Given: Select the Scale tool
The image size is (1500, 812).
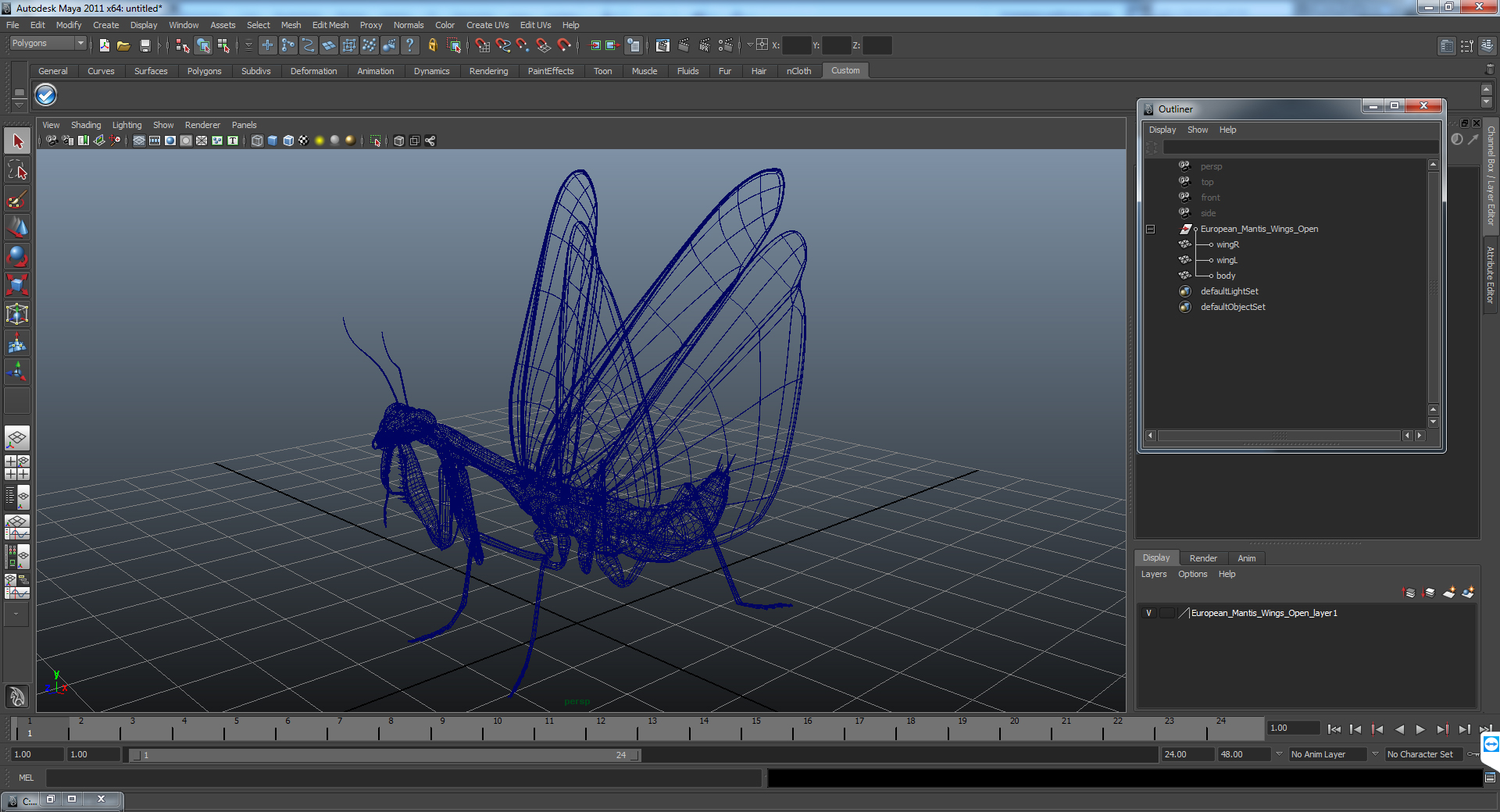Looking at the screenshot, I should click(17, 286).
